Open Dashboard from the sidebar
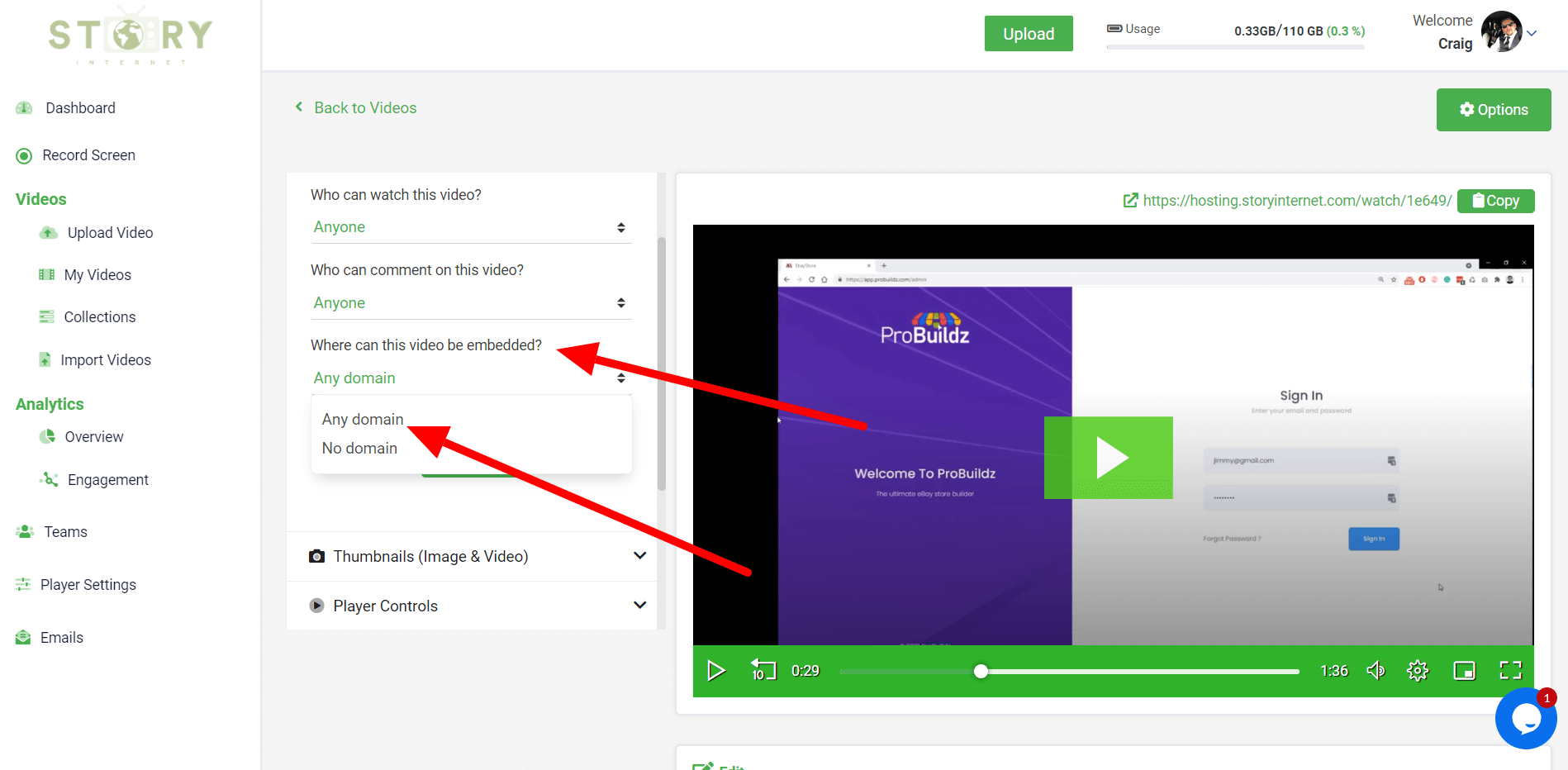This screenshot has width=1568, height=770. pyautogui.click(x=80, y=108)
